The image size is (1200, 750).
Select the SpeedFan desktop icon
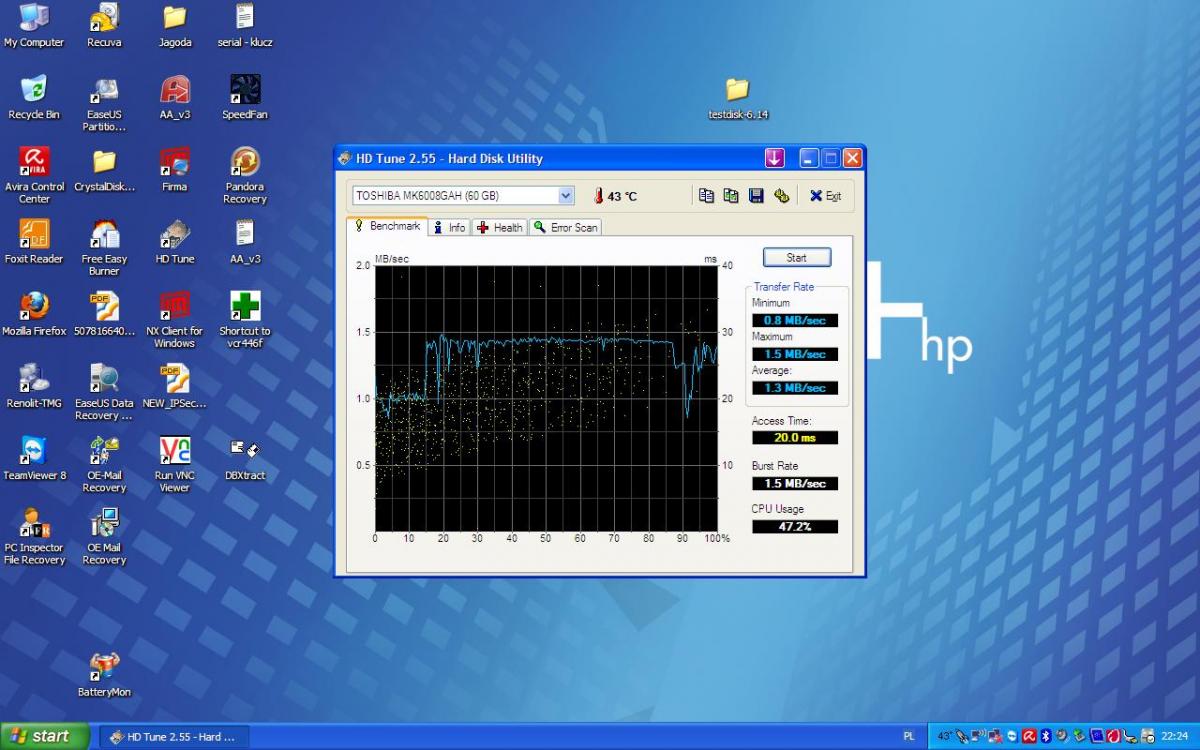(x=245, y=98)
